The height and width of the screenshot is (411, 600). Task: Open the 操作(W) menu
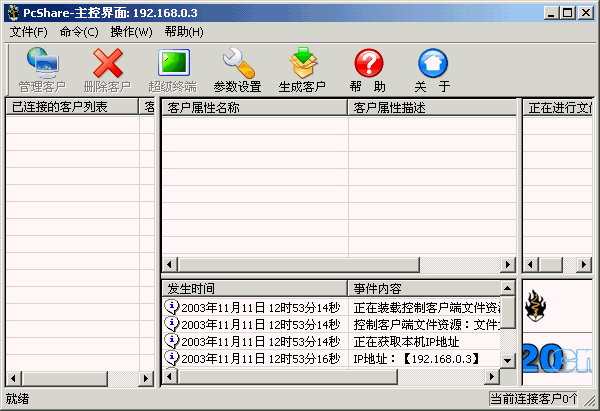click(x=131, y=32)
